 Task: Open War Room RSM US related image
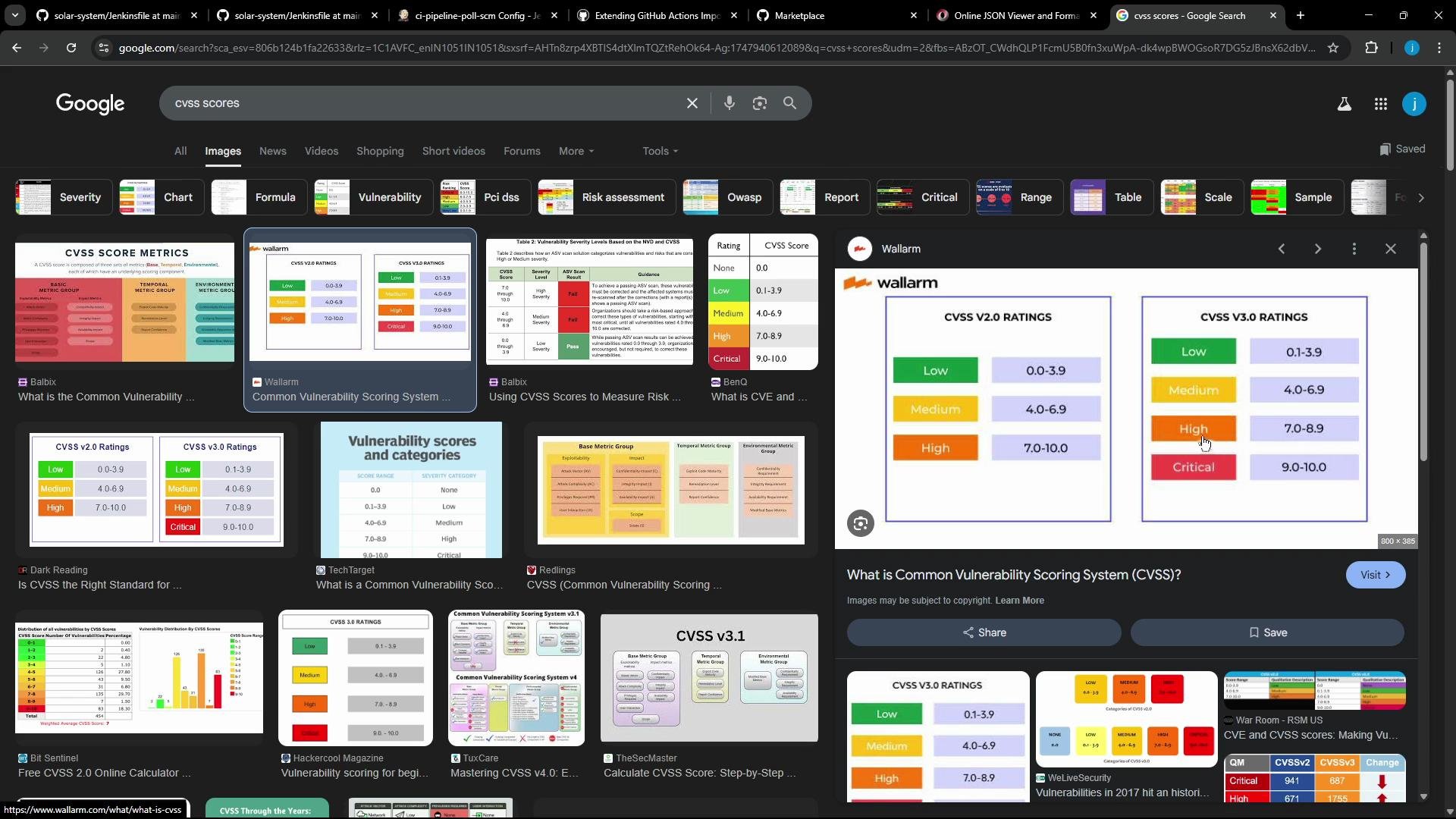tap(1315, 691)
